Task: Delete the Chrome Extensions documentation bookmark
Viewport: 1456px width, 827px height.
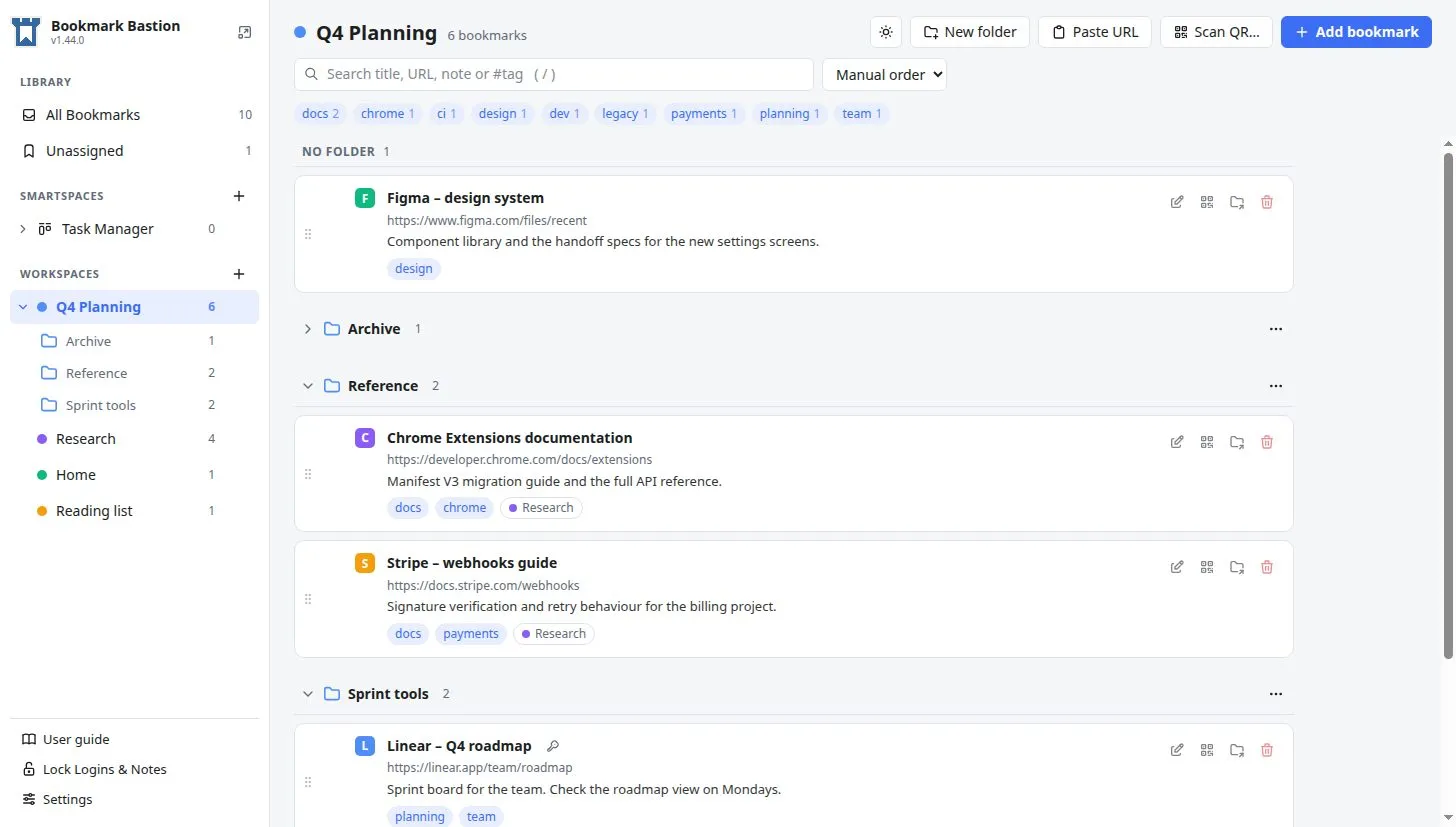Action: click(1267, 442)
